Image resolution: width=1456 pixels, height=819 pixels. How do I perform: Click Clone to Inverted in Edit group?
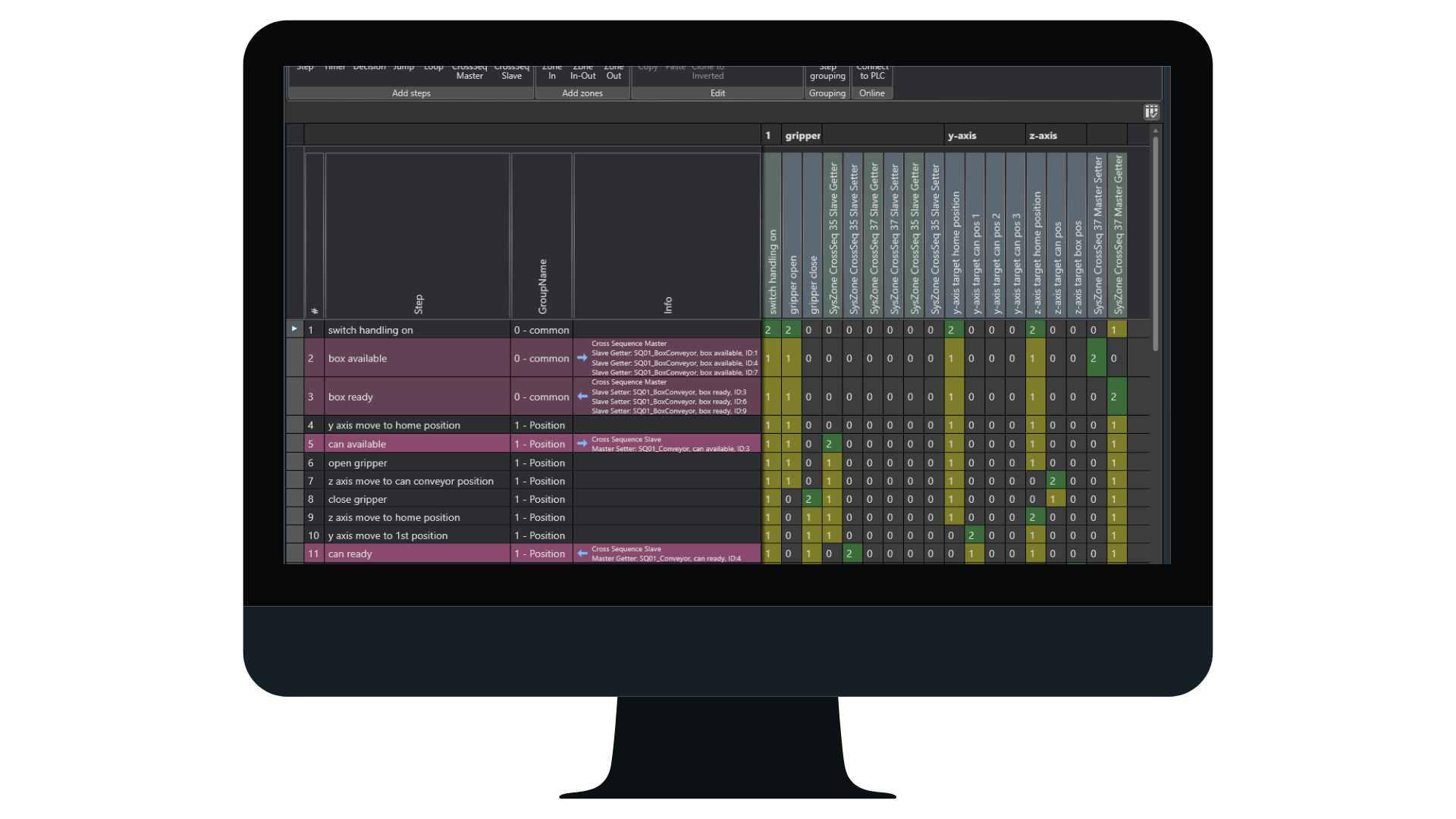click(x=708, y=72)
